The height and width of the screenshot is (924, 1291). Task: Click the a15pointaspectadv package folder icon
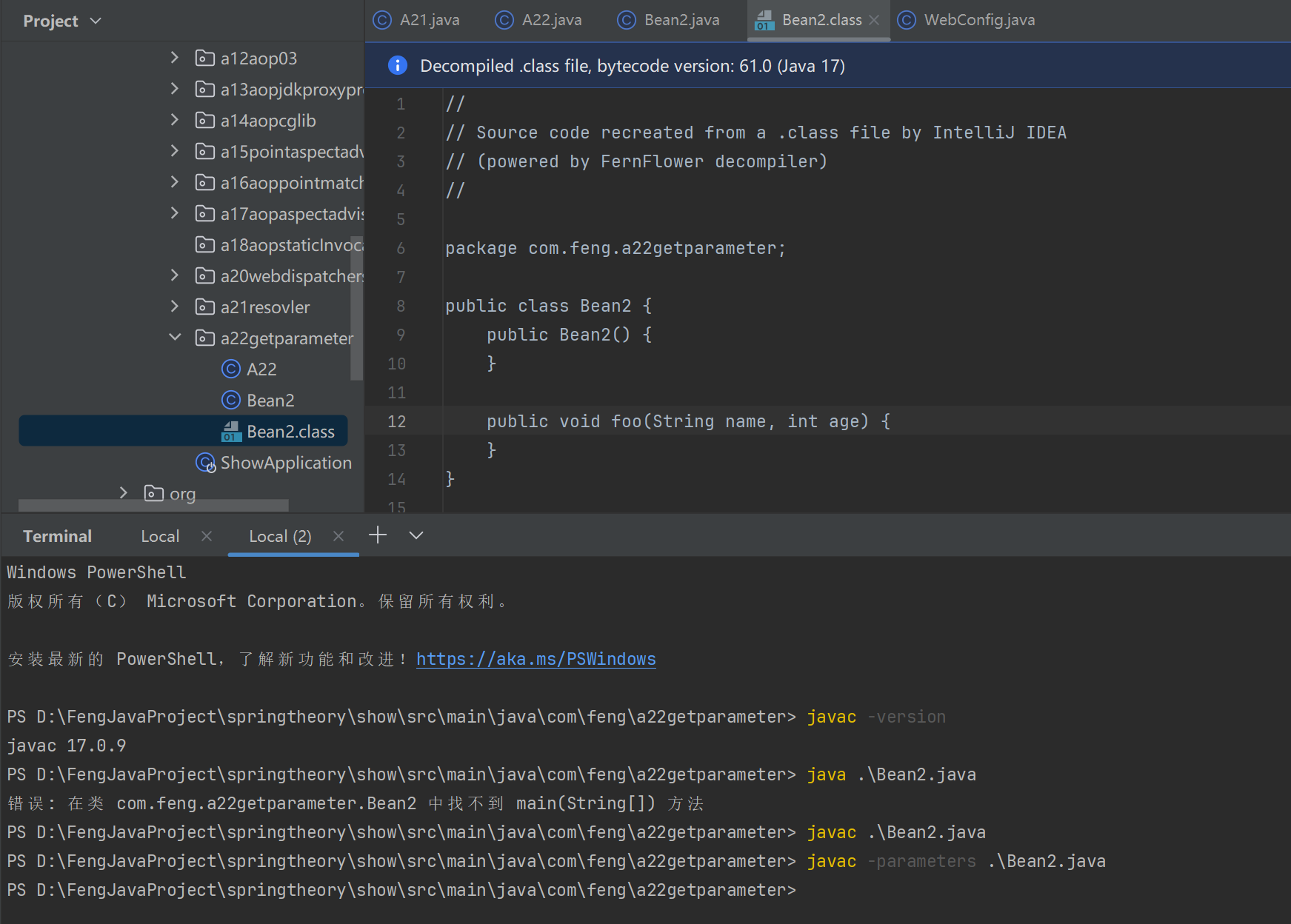205,151
